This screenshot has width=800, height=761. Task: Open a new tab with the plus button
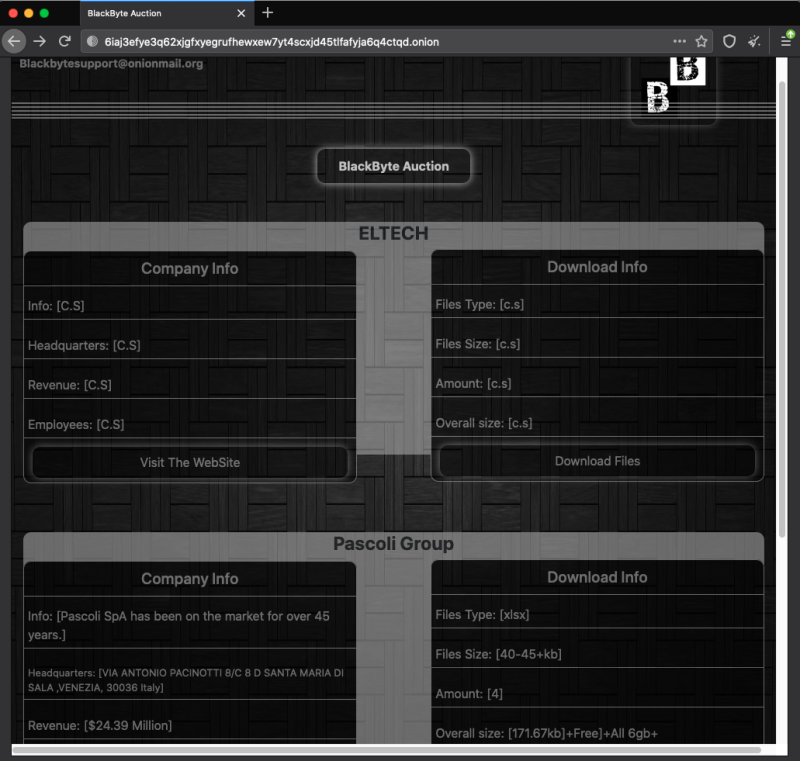coord(265,14)
